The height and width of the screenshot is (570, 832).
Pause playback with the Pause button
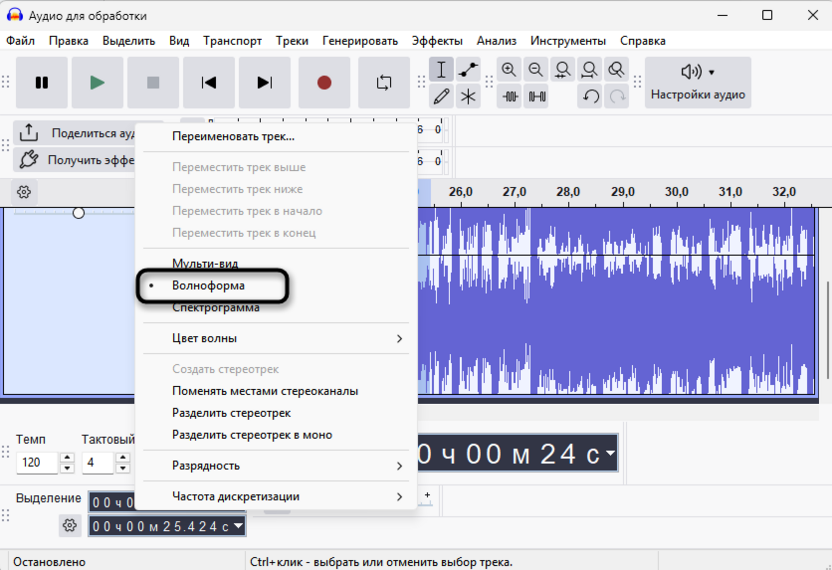[x=42, y=83]
